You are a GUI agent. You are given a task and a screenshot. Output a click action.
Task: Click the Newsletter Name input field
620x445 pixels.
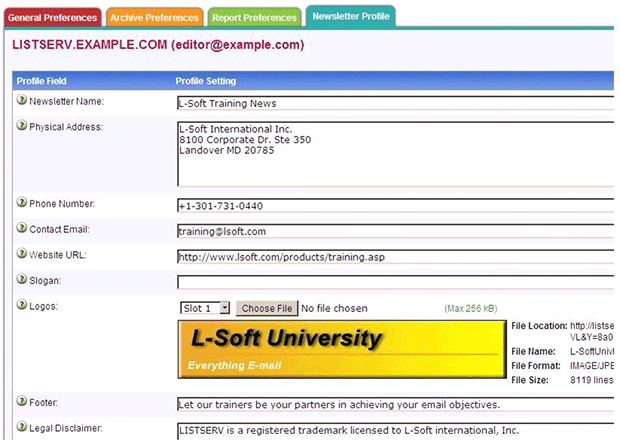point(395,103)
